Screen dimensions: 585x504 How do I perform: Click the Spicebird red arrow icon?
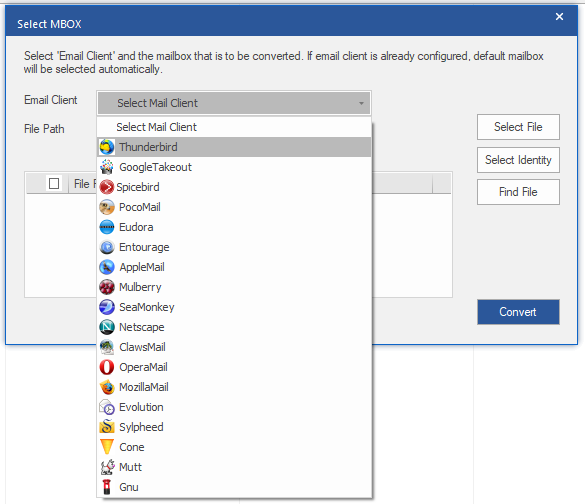(x=107, y=187)
